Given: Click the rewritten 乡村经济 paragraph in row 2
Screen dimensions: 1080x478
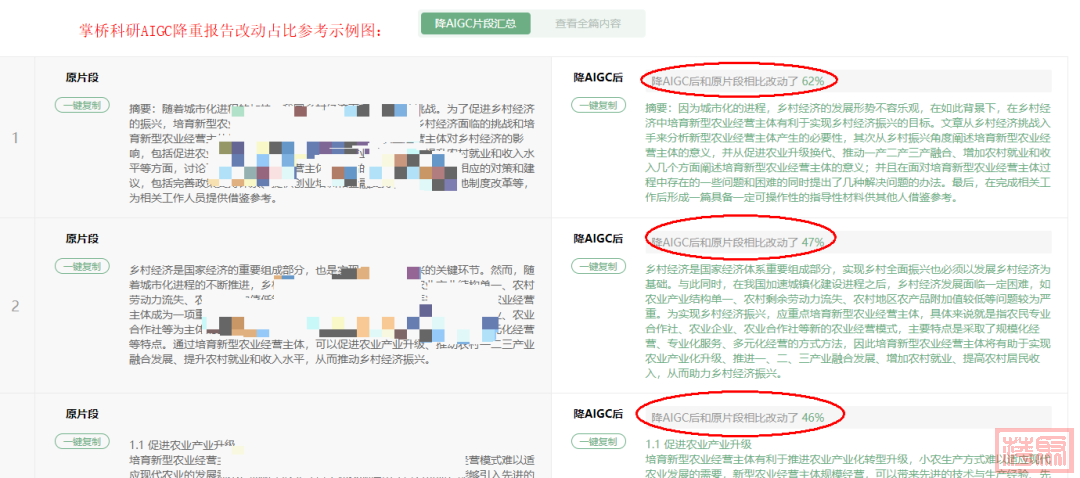Looking at the screenshot, I should pyautogui.click(x=848, y=320).
